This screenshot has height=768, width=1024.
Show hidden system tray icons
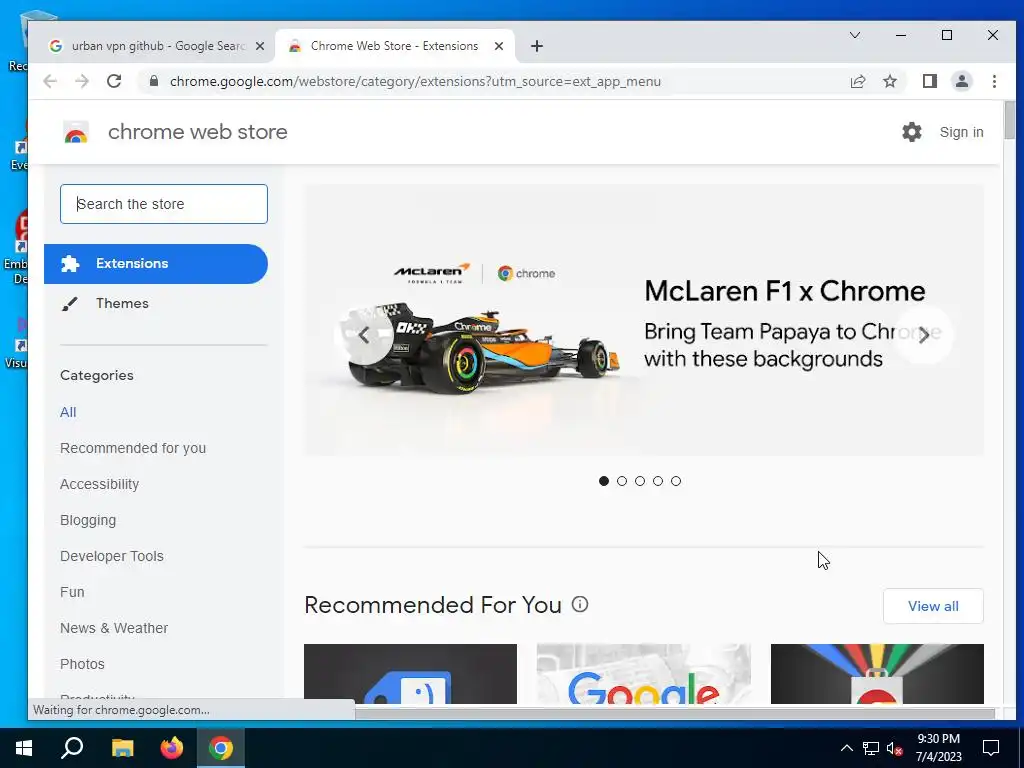[x=846, y=748]
